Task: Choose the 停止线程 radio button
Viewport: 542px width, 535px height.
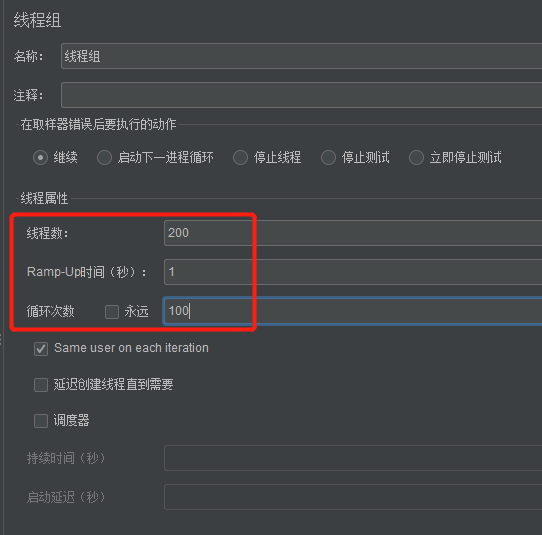Action: 240,158
